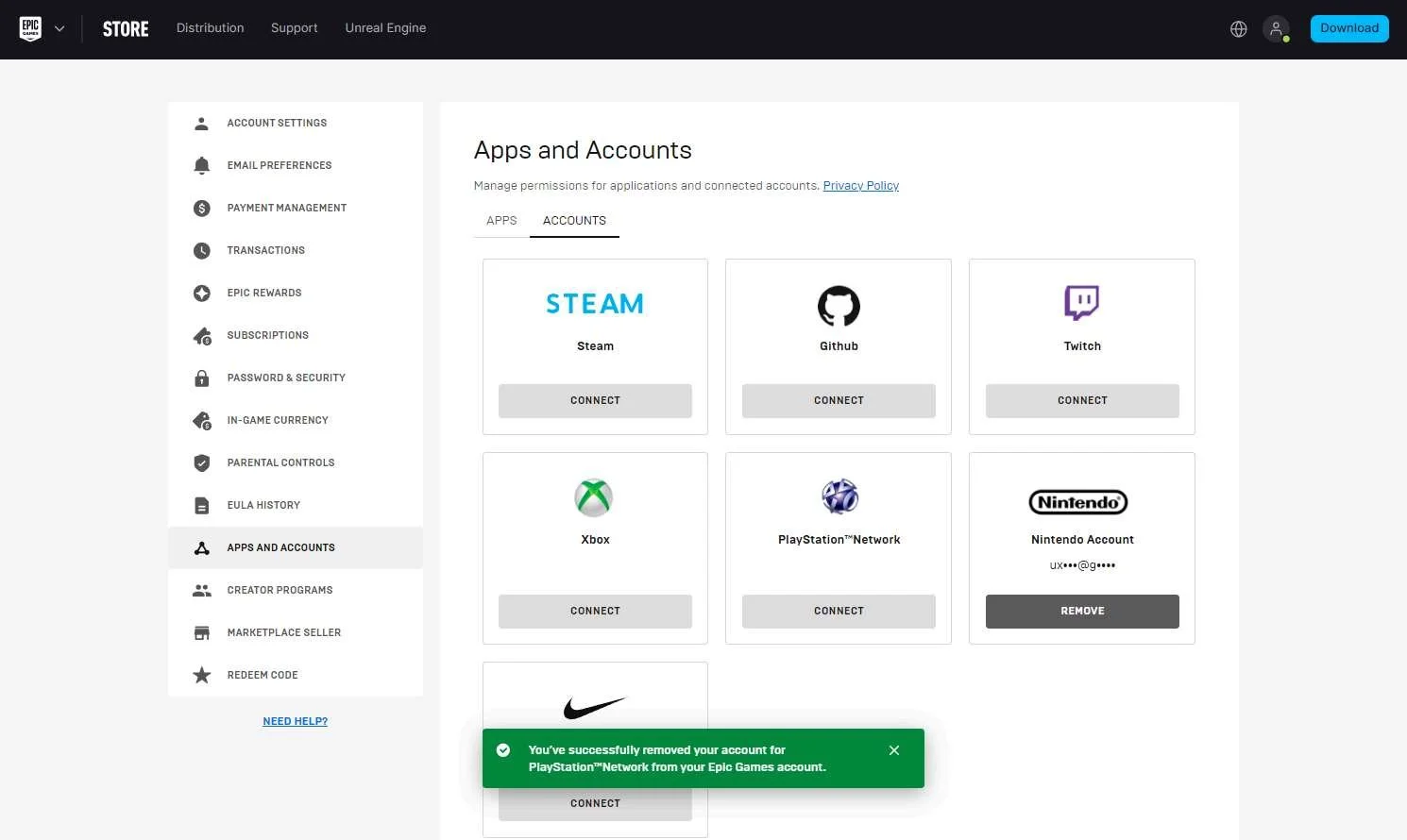Connect the Twitch account
The image size is (1407, 840).
(1082, 401)
